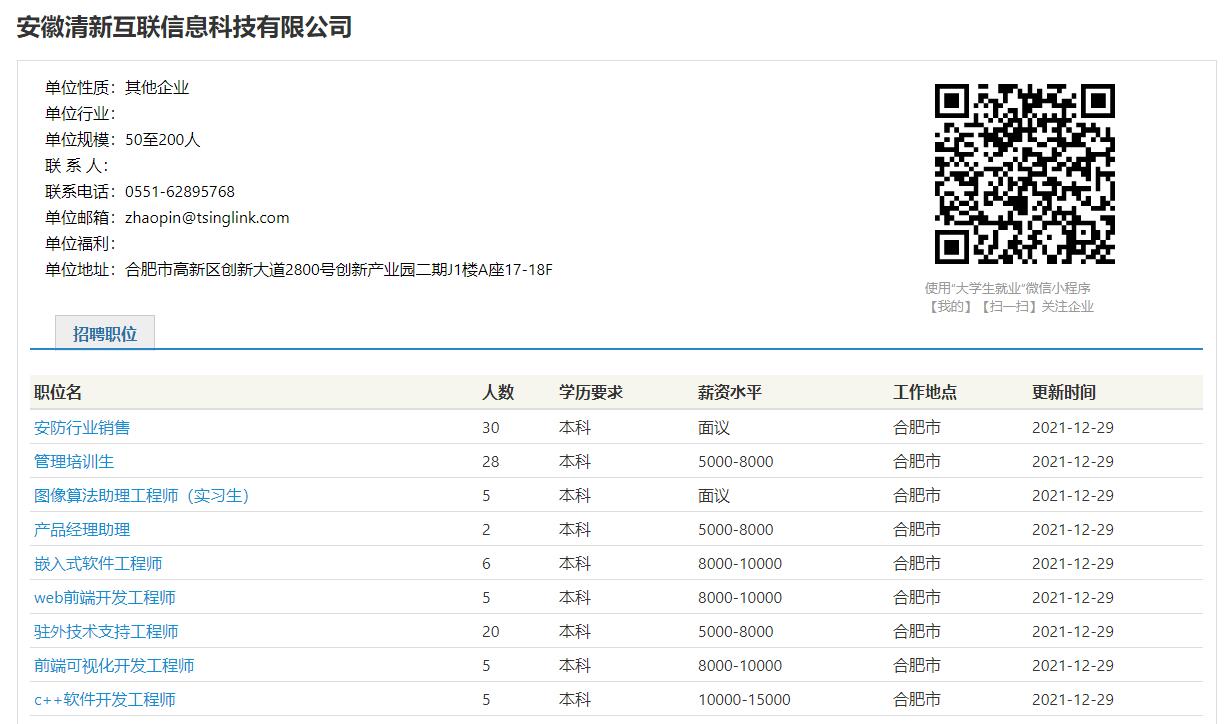Open the c++软件开发工程师 position

[x=105, y=700]
